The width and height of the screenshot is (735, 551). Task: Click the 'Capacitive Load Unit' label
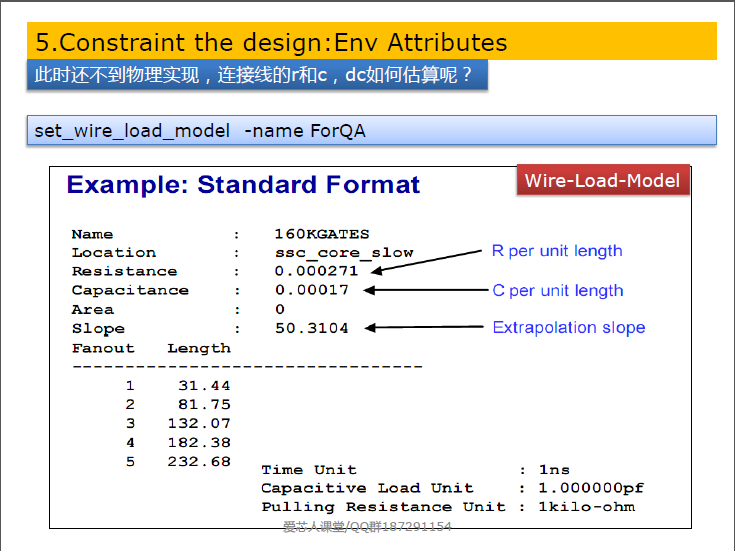[x=368, y=488]
